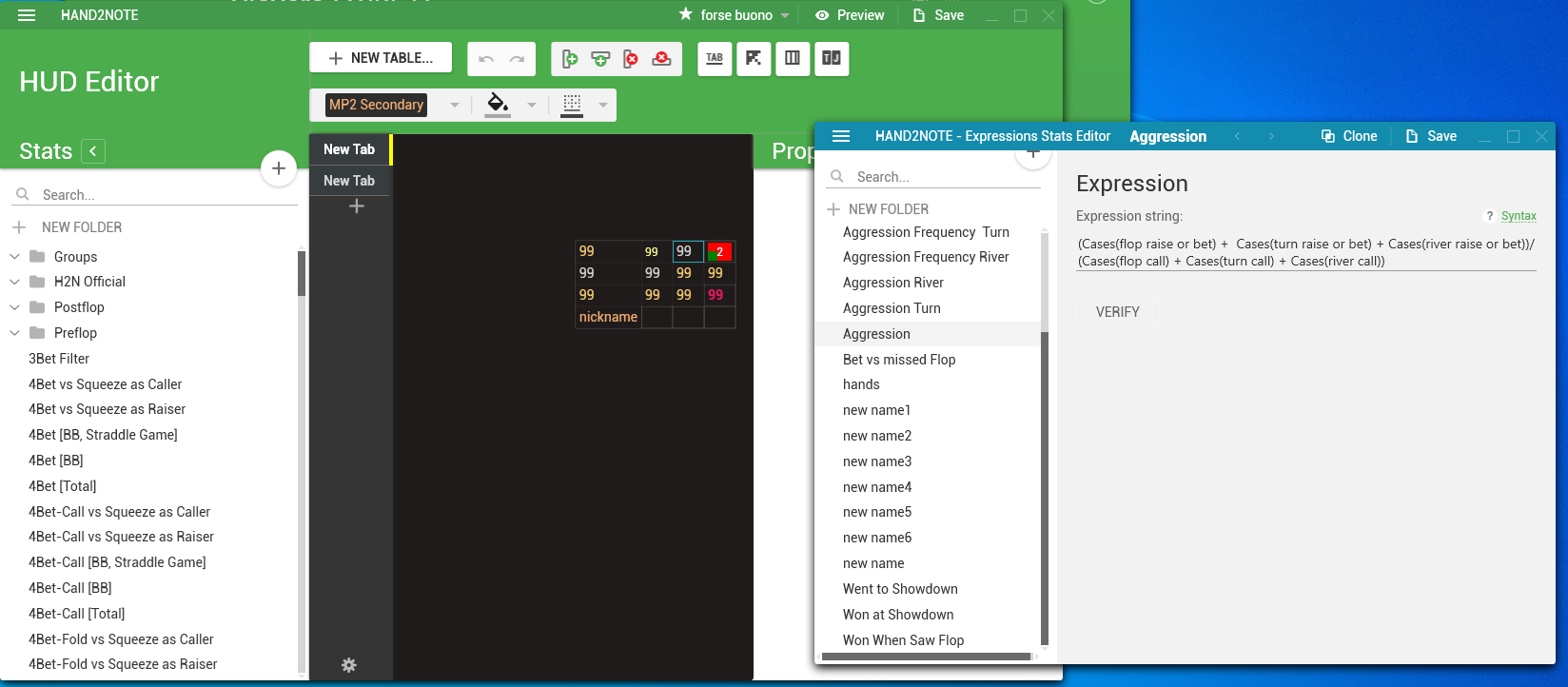The image size is (1568, 687).
Task: Insert a new column in the HUD table
Action: pos(570,59)
